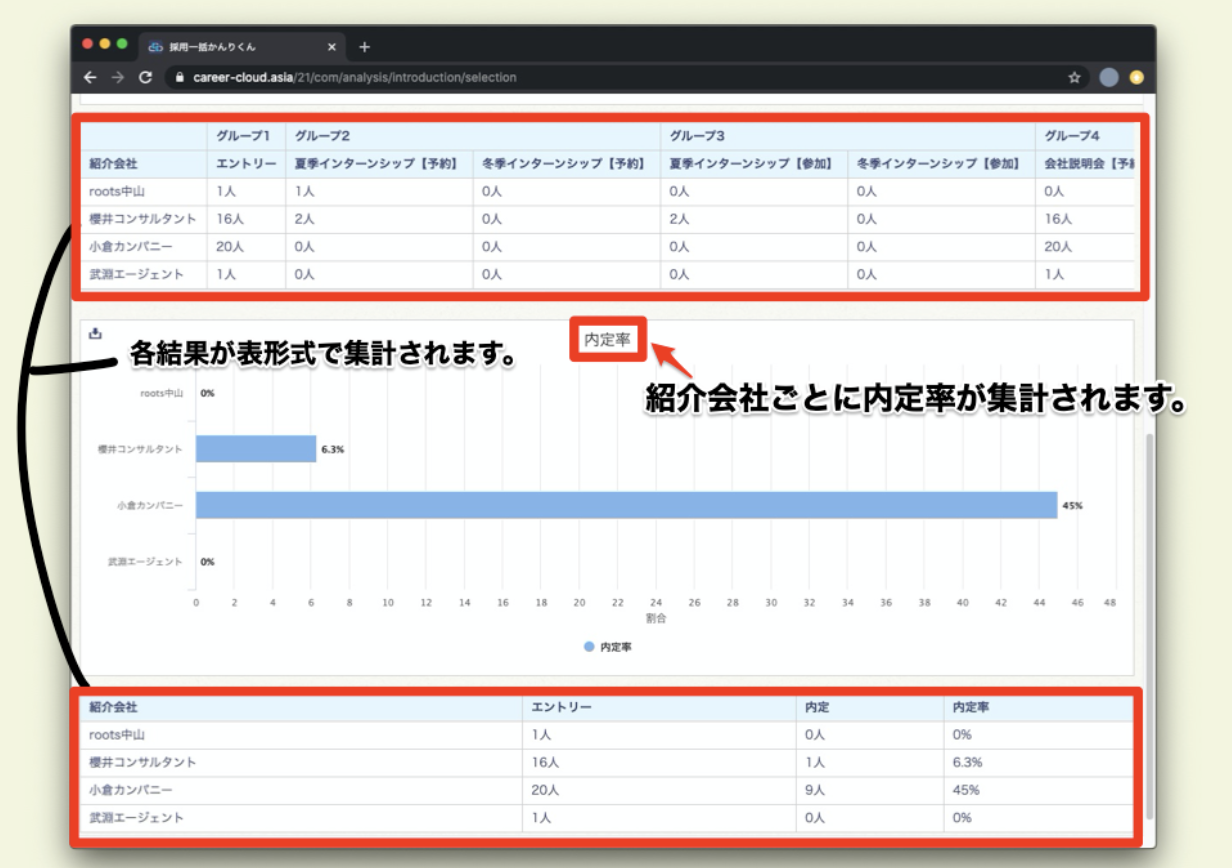Click the 小倉カンパニー 45% bar
The height and width of the screenshot is (868, 1232).
click(x=626, y=505)
